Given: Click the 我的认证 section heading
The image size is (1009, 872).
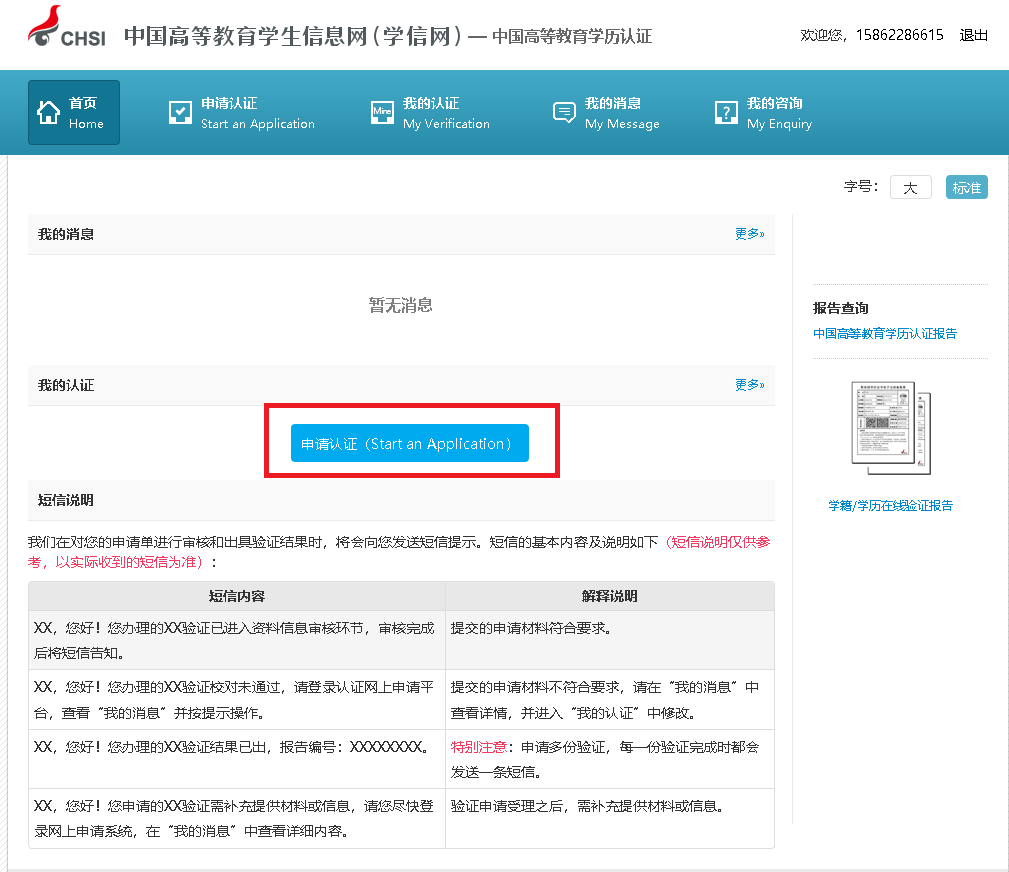Looking at the screenshot, I should (x=66, y=385).
